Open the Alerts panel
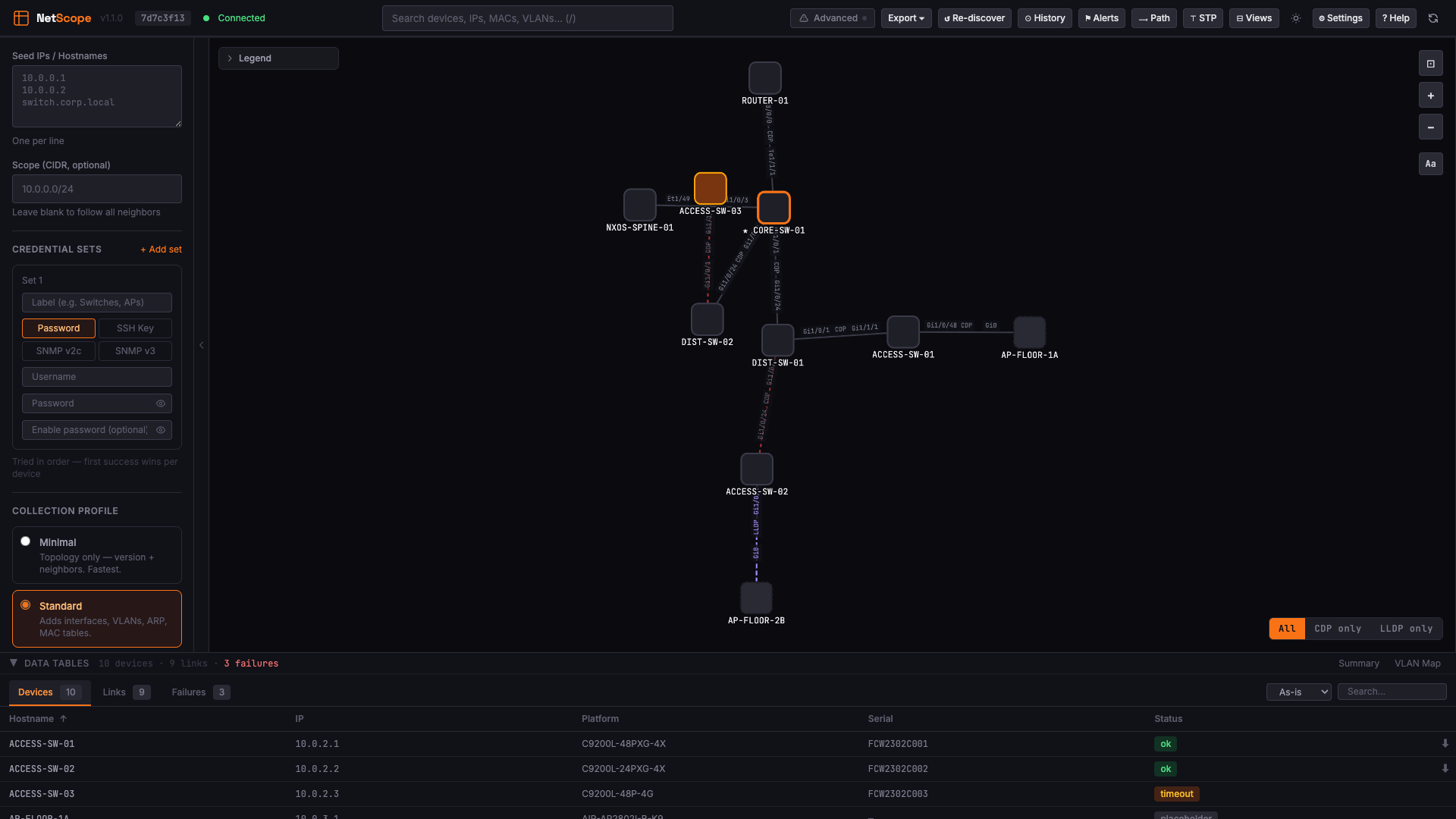This screenshot has height=819, width=1456. pos(1101,18)
